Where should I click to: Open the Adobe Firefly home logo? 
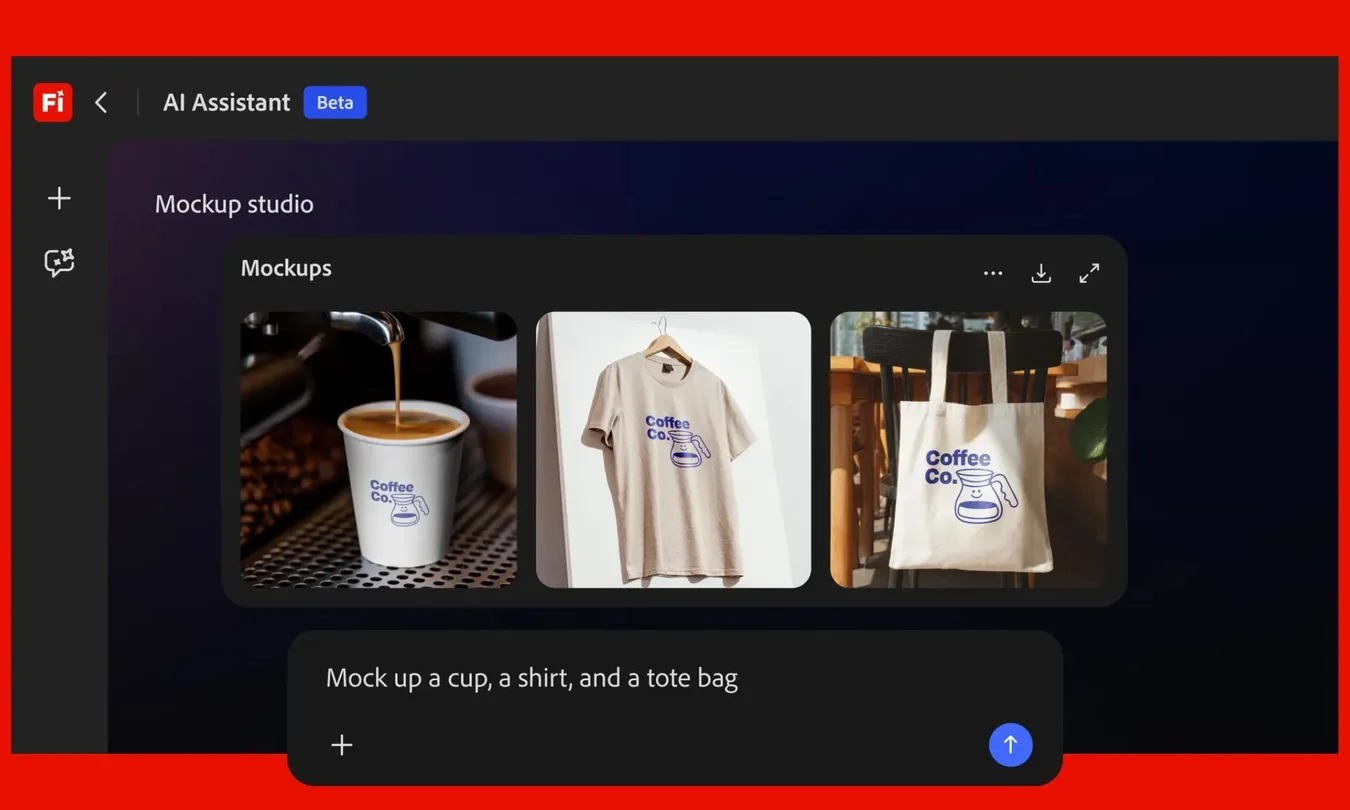click(x=53, y=102)
